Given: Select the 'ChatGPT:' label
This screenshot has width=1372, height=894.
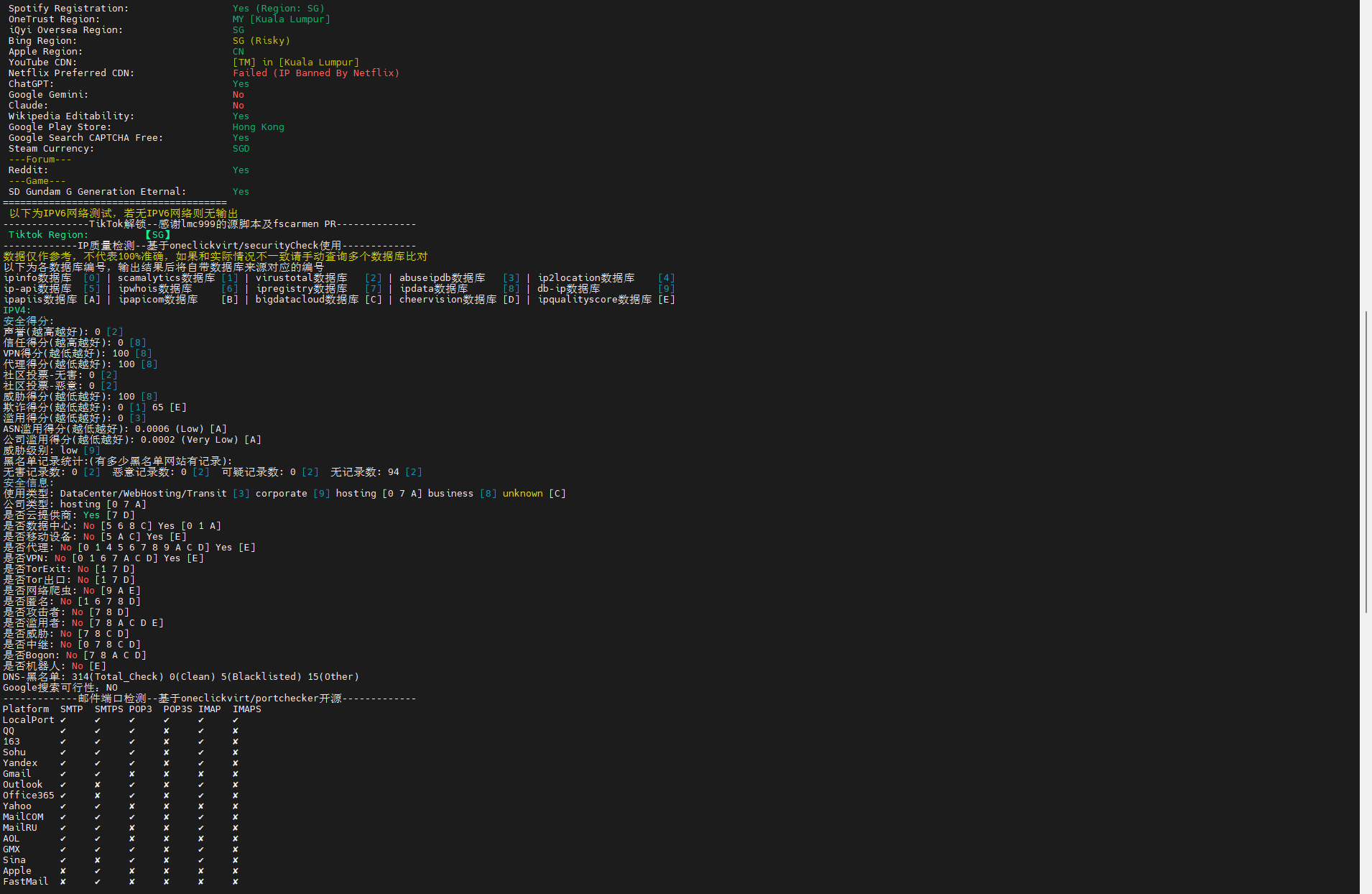Looking at the screenshot, I should point(31,84).
